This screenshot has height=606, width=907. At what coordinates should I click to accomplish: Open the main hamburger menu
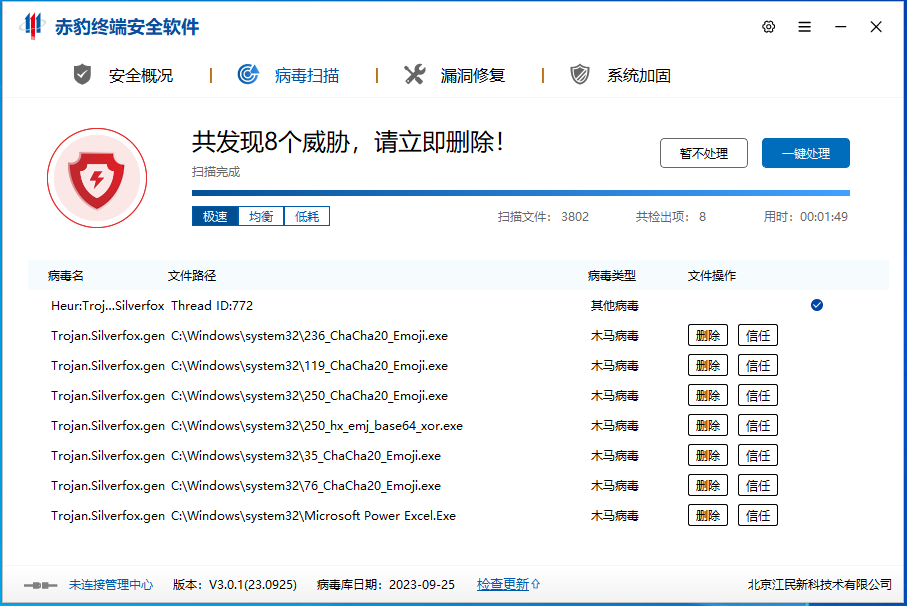click(804, 27)
